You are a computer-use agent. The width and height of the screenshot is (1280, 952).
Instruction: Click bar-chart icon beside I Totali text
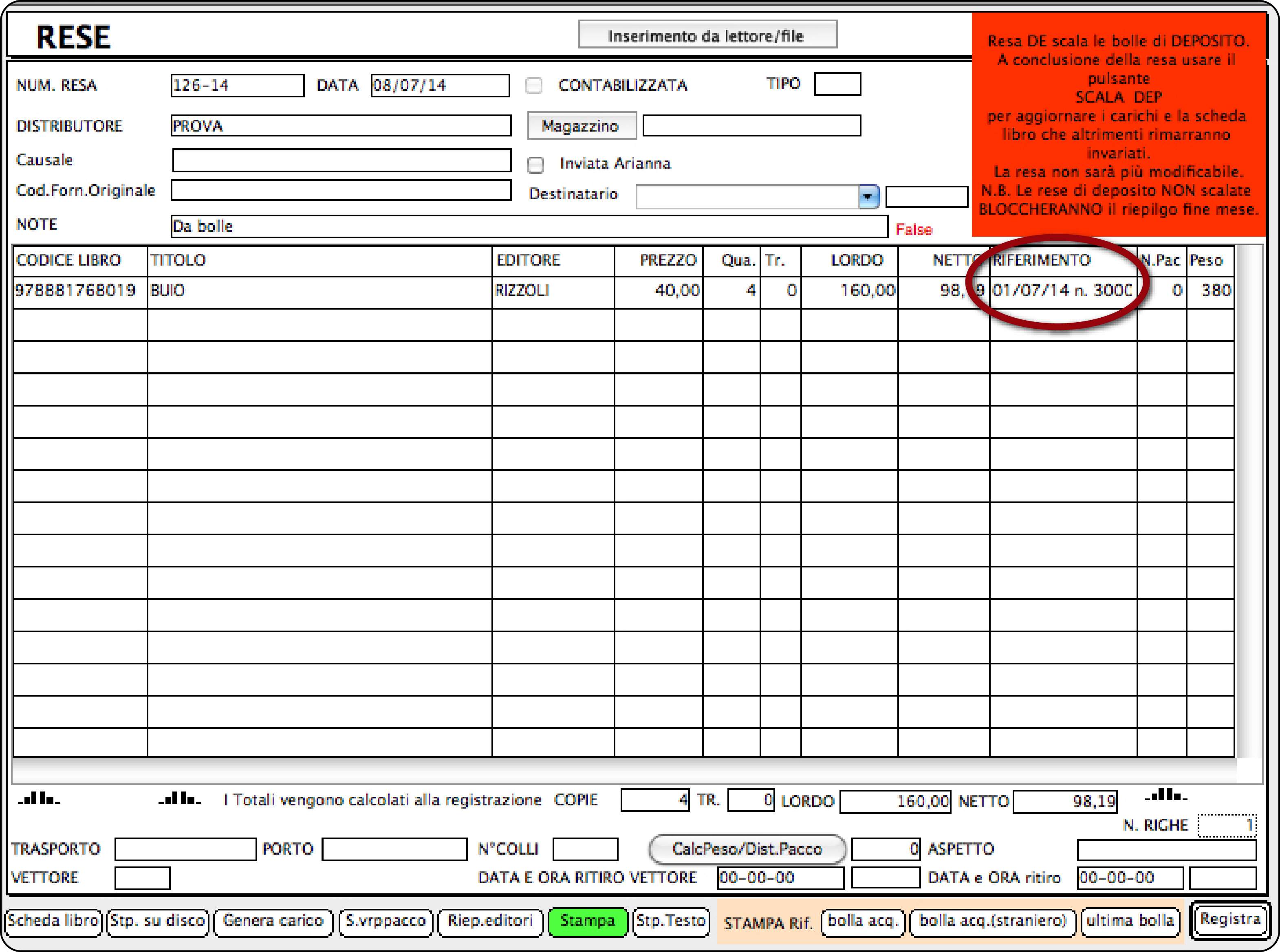point(180,798)
